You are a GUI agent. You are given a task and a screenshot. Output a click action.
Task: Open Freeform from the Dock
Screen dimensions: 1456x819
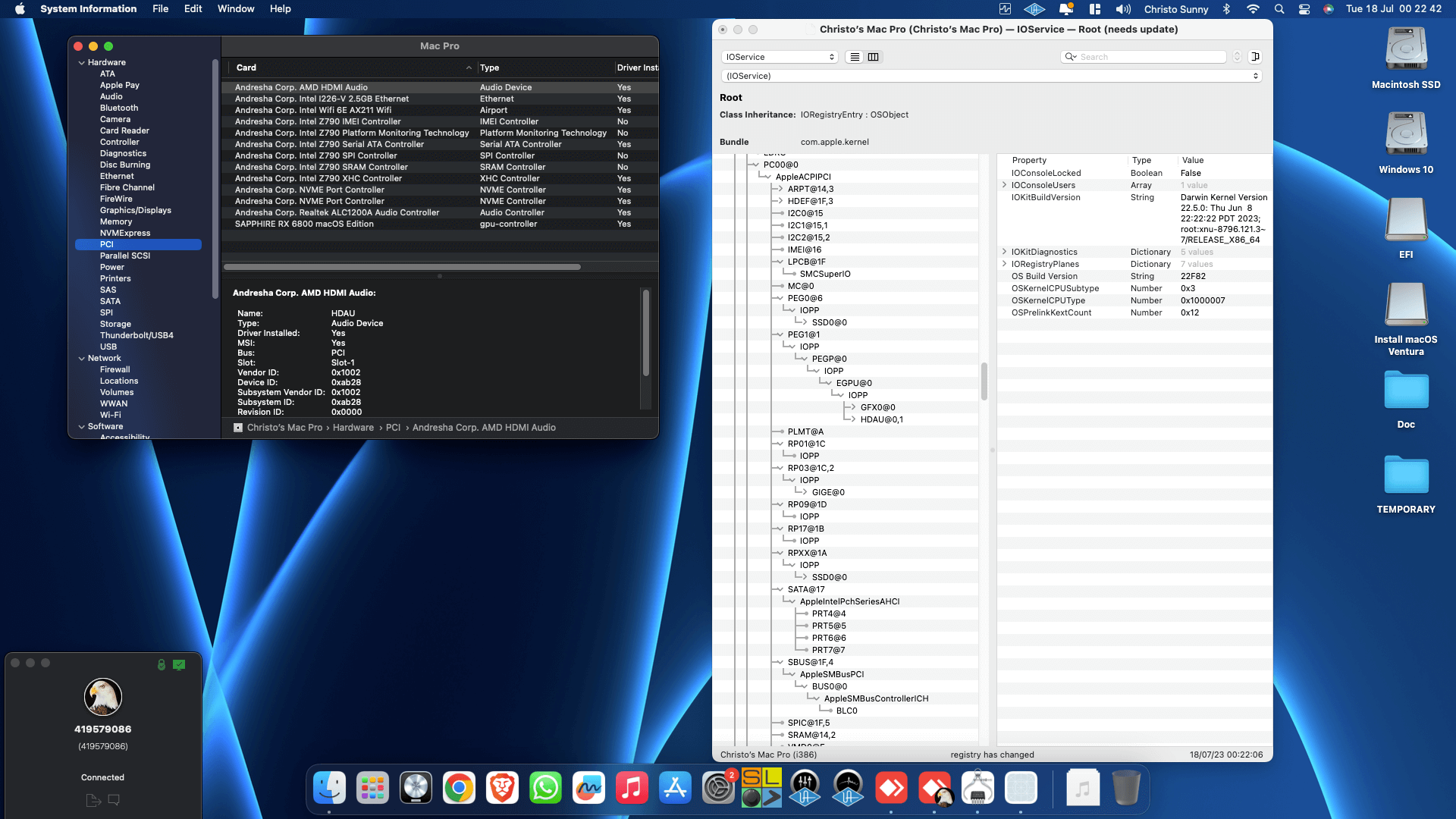(589, 789)
